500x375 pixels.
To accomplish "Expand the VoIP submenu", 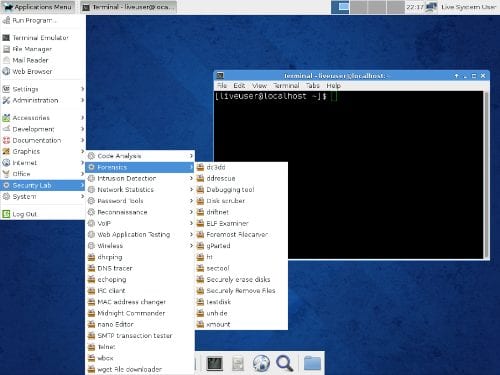I will [140, 223].
